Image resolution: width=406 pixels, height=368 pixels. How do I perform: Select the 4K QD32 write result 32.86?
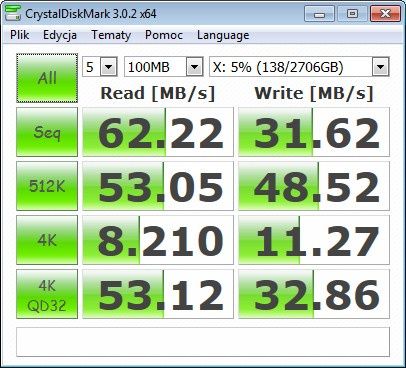click(x=314, y=294)
